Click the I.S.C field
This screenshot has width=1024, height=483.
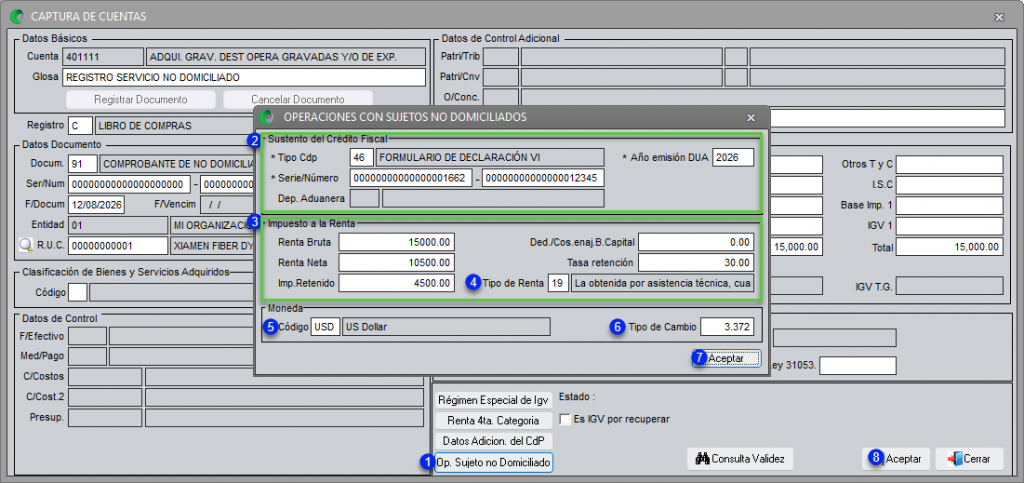tap(950, 185)
